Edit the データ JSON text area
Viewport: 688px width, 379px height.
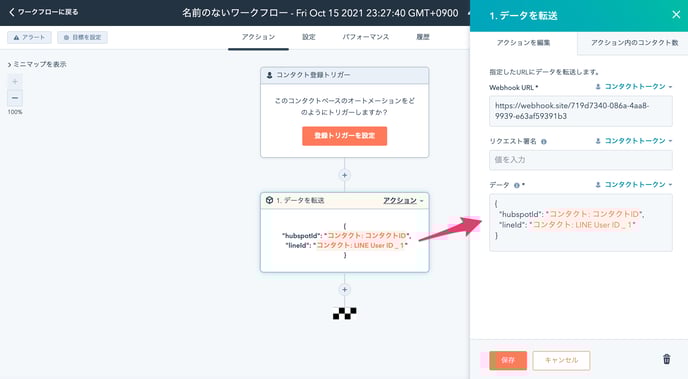tap(580, 222)
